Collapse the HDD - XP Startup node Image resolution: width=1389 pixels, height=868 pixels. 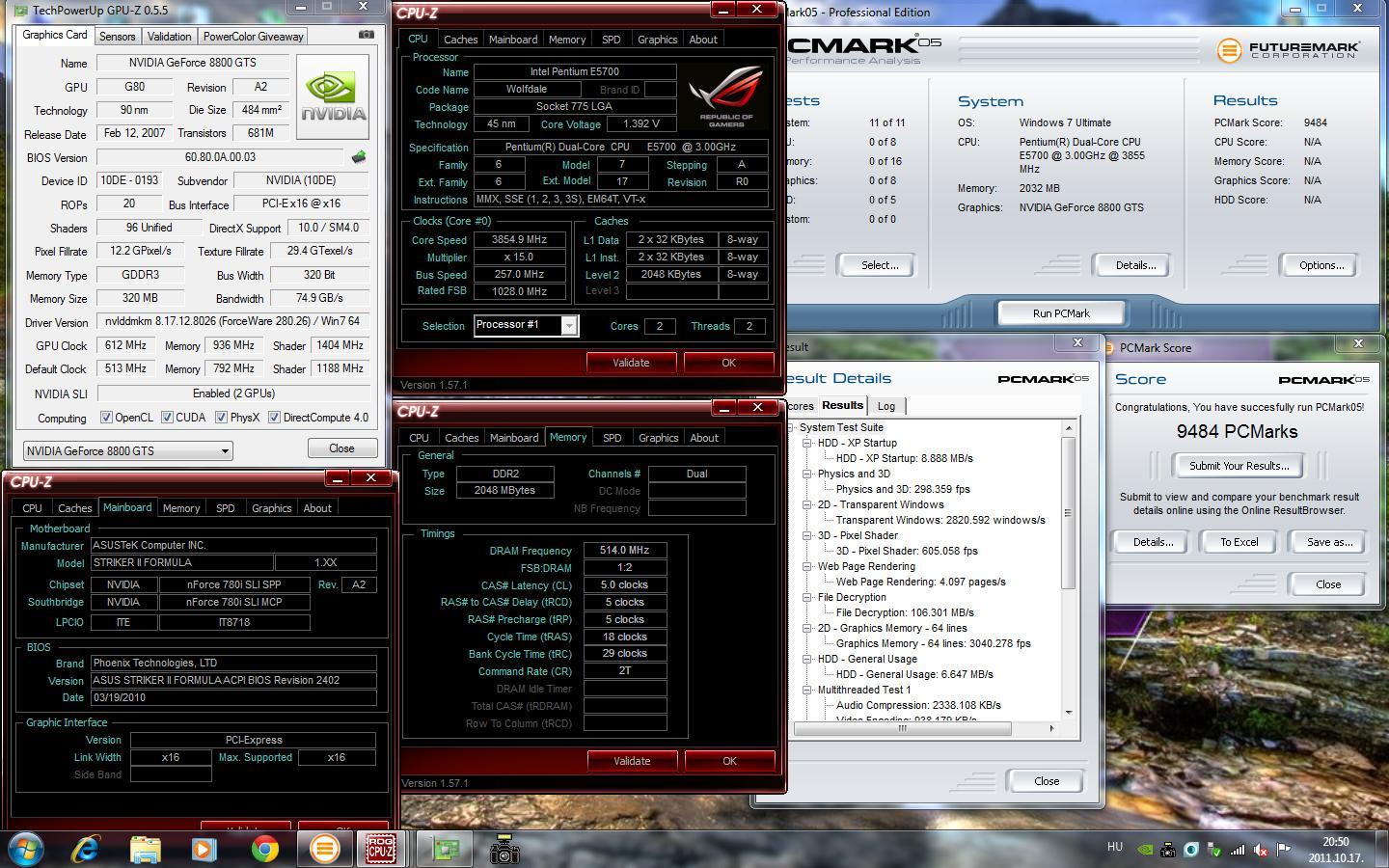pos(807,443)
